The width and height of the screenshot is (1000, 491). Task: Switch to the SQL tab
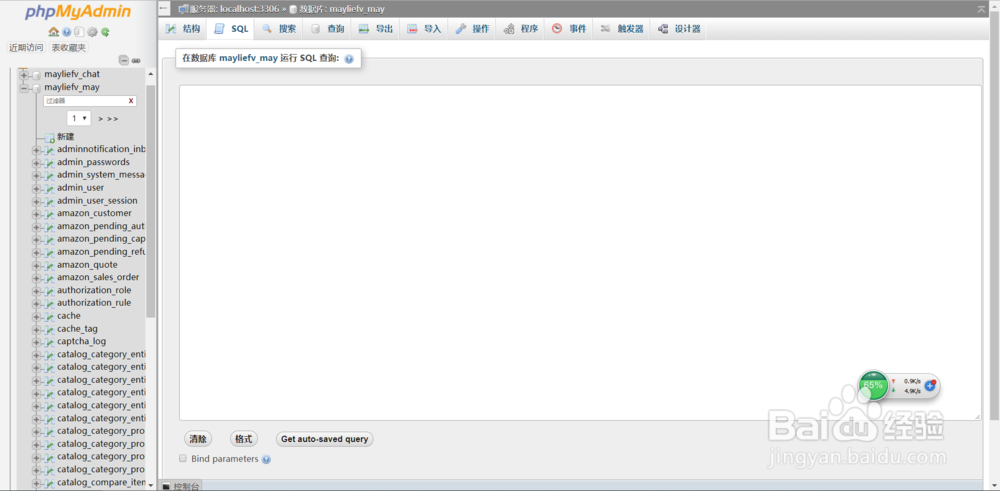click(231, 29)
